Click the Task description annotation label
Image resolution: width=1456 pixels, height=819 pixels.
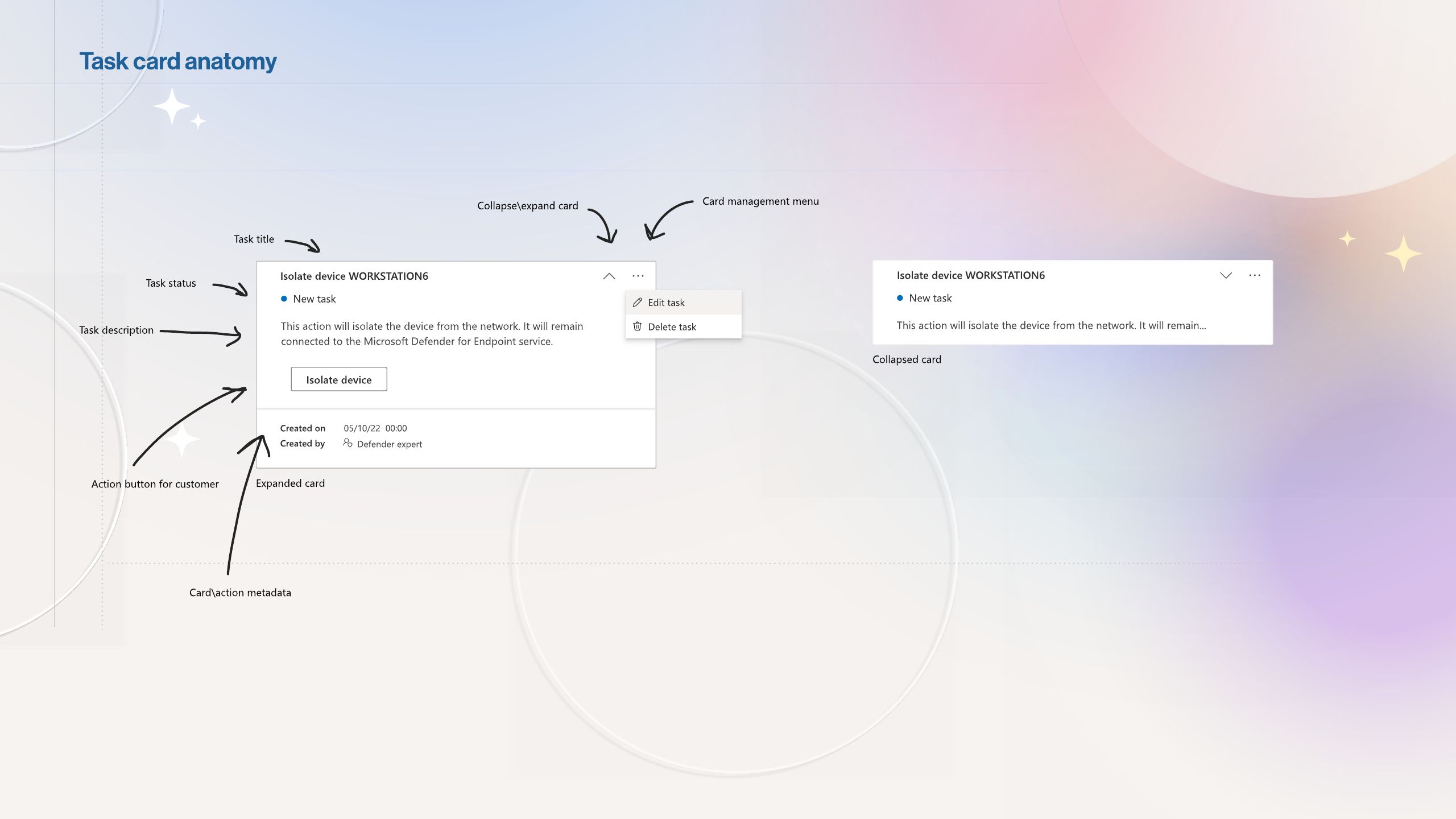click(x=116, y=330)
